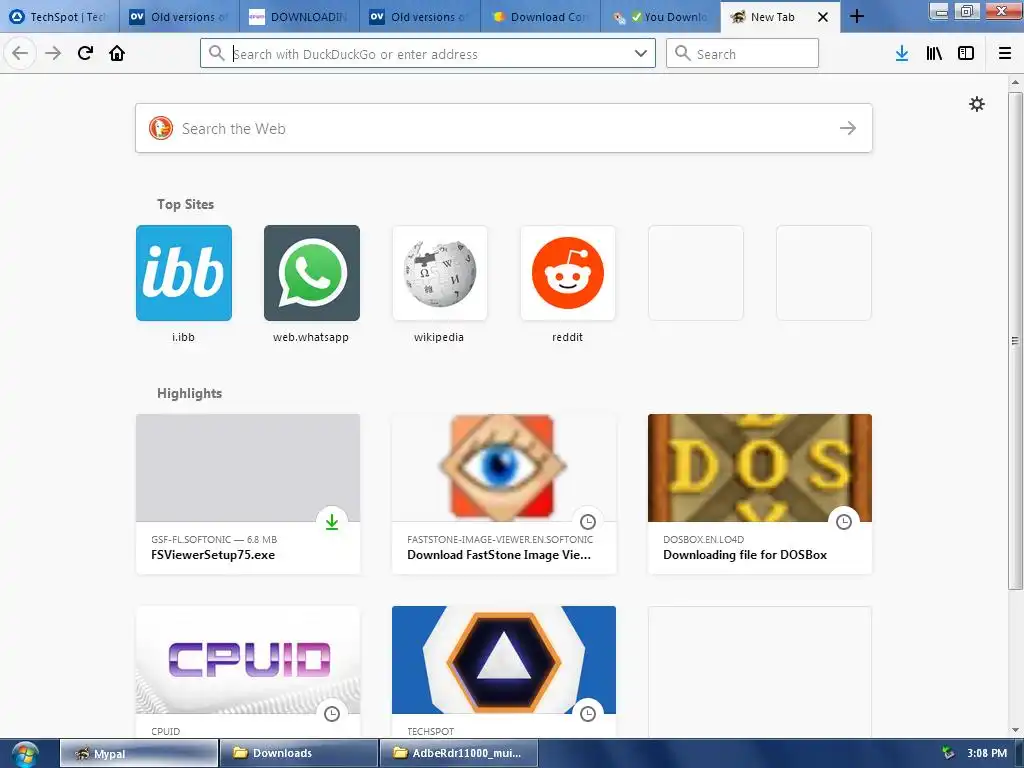Click the system tray notification icon

point(948,753)
